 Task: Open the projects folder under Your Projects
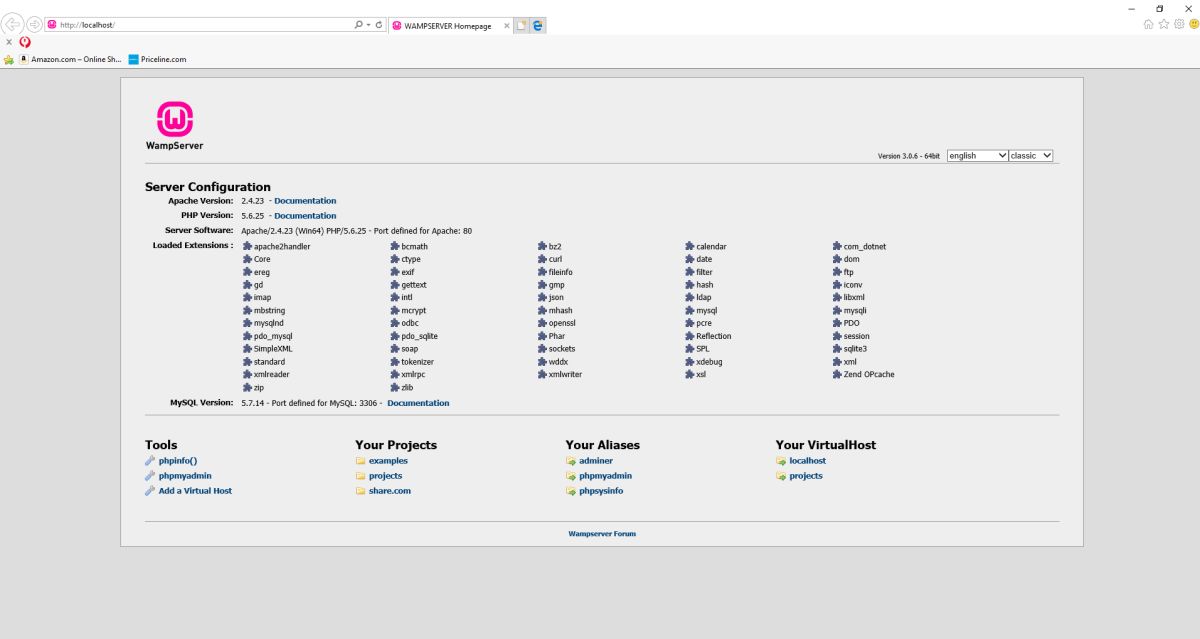[x=385, y=476]
